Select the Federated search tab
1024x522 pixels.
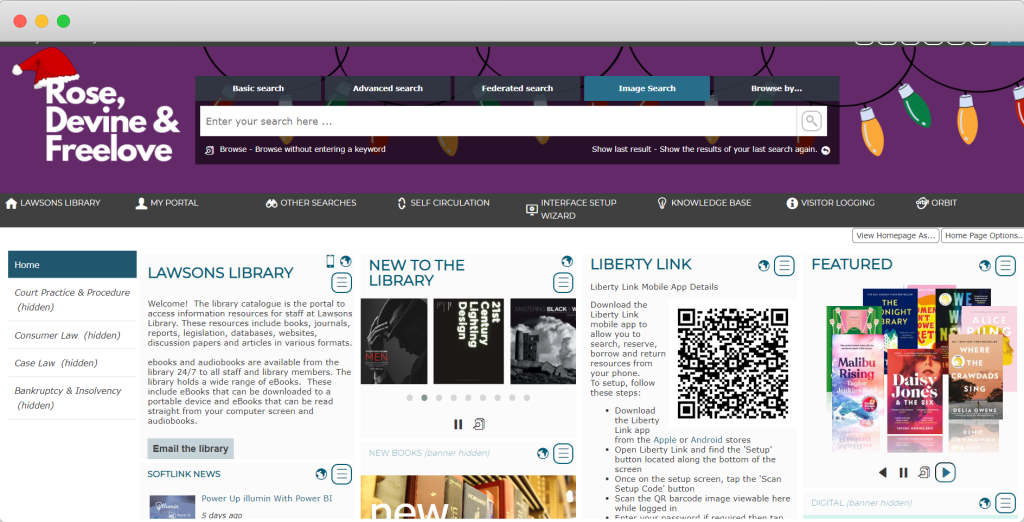[517, 88]
